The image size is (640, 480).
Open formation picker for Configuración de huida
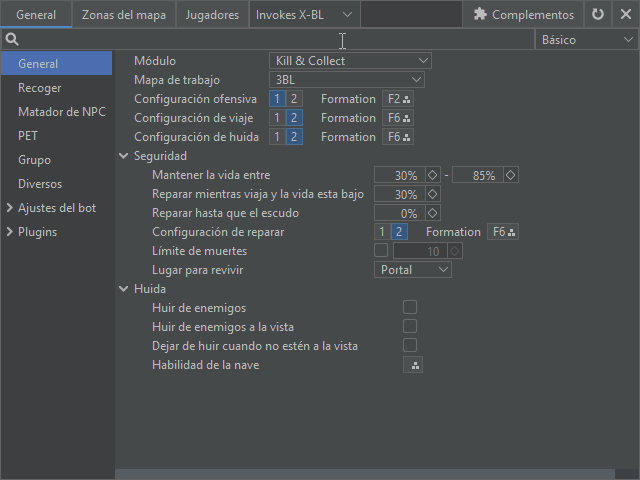[399, 137]
